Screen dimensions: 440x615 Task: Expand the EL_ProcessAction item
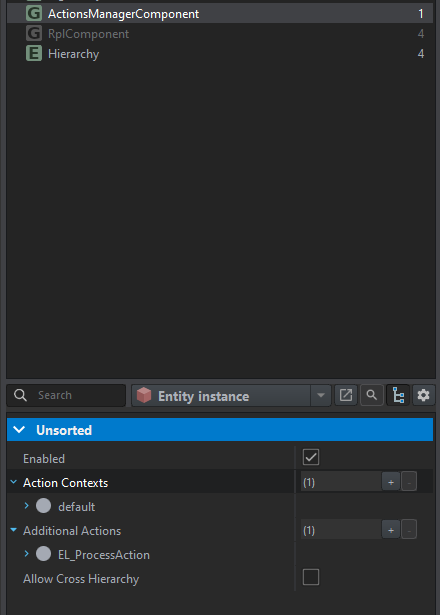click(27, 554)
